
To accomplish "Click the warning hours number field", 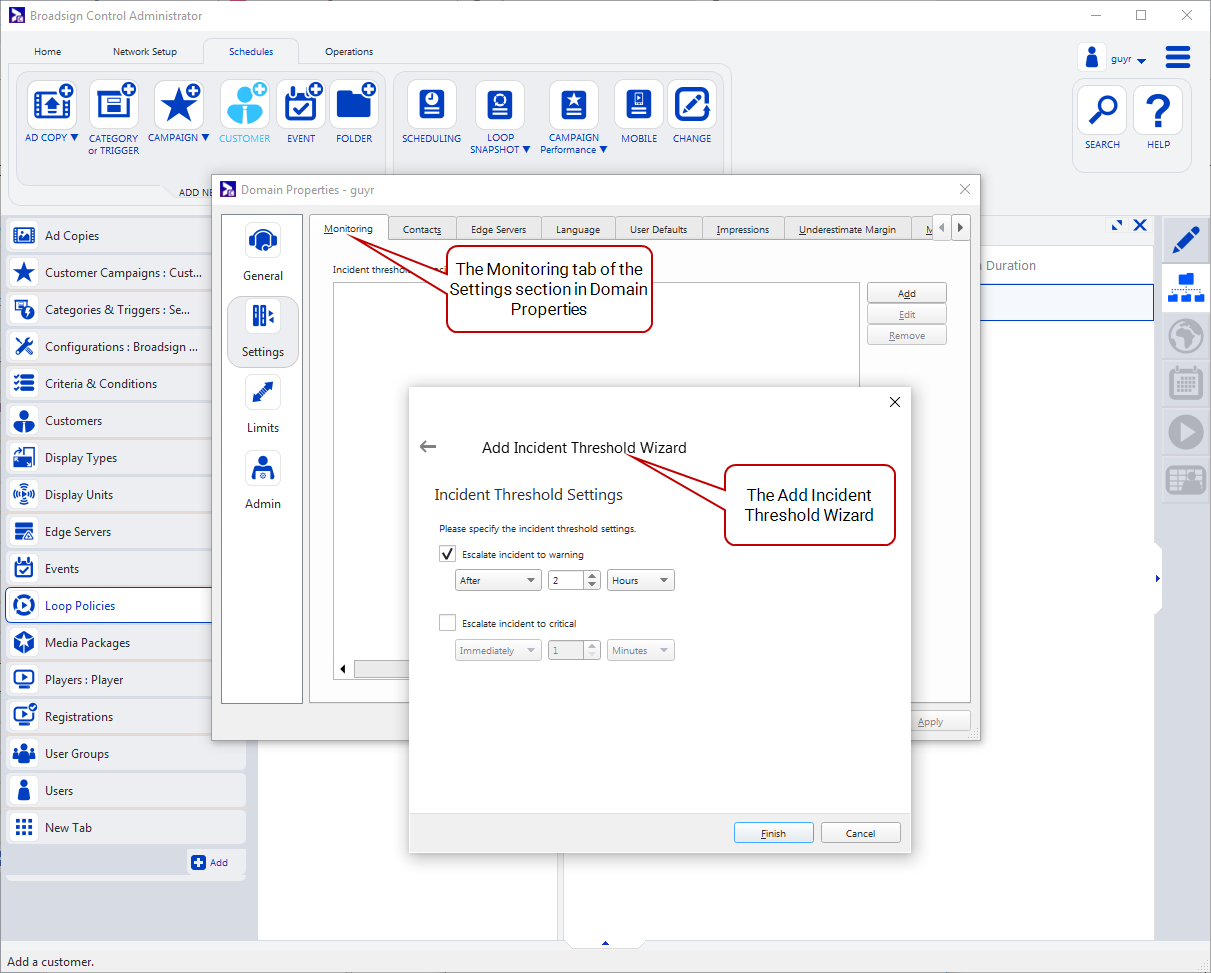I will pos(565,580).
